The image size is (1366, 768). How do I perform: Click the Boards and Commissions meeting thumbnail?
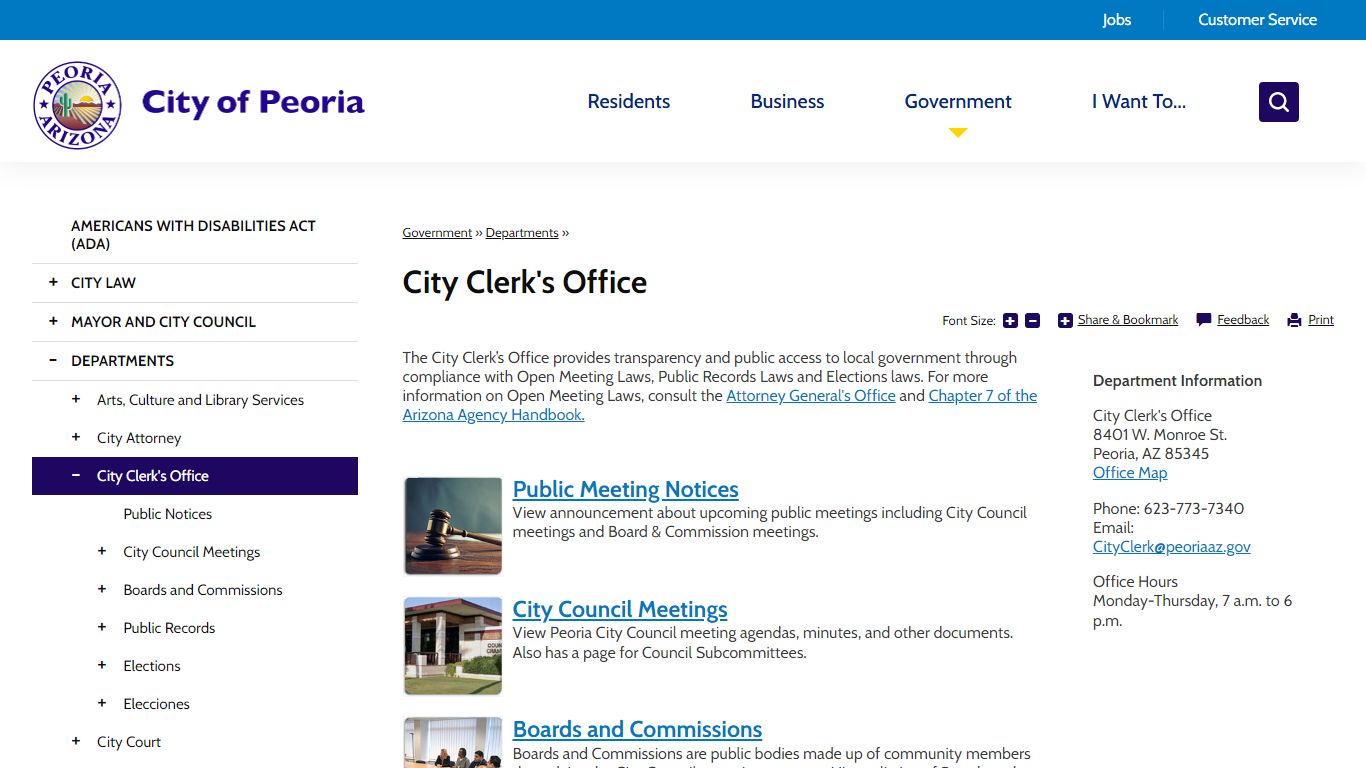(x=453, y=743)
